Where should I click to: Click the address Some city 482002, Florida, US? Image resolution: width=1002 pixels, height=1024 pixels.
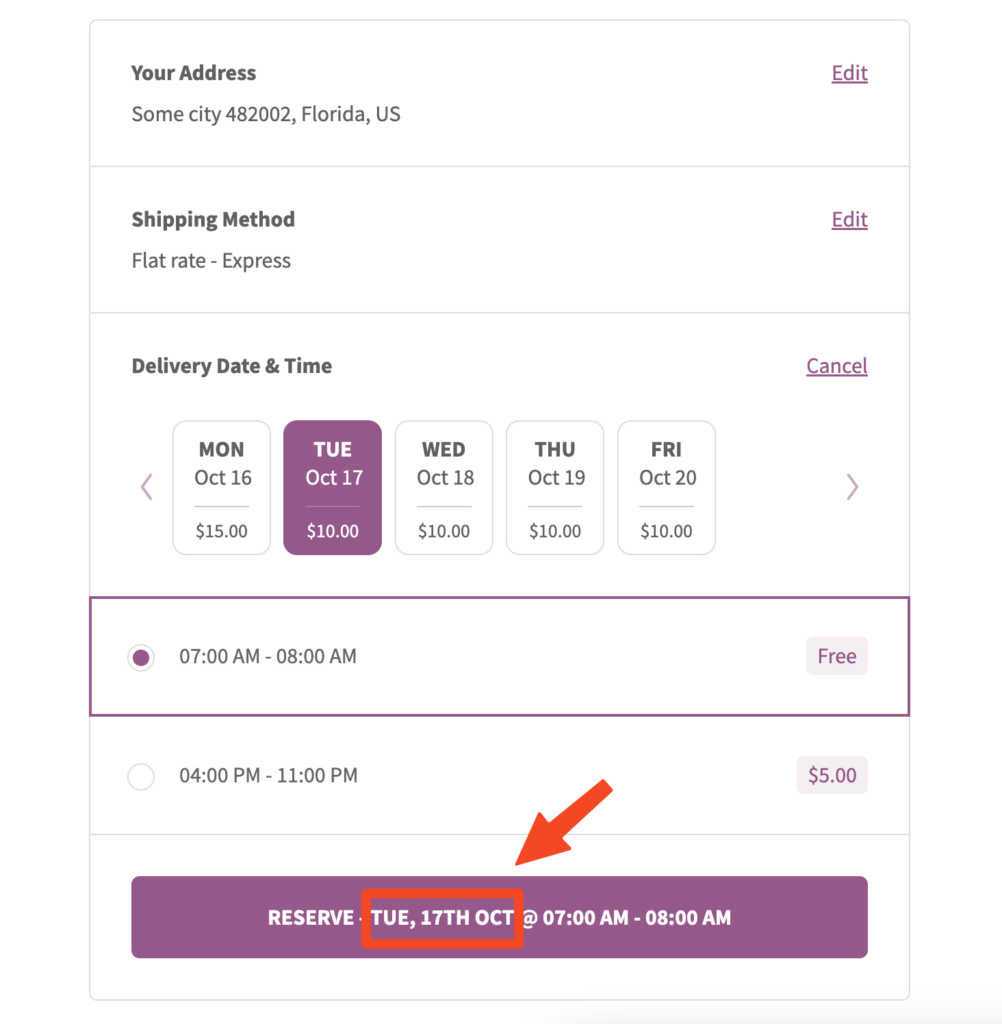click(x=265, y=114)
